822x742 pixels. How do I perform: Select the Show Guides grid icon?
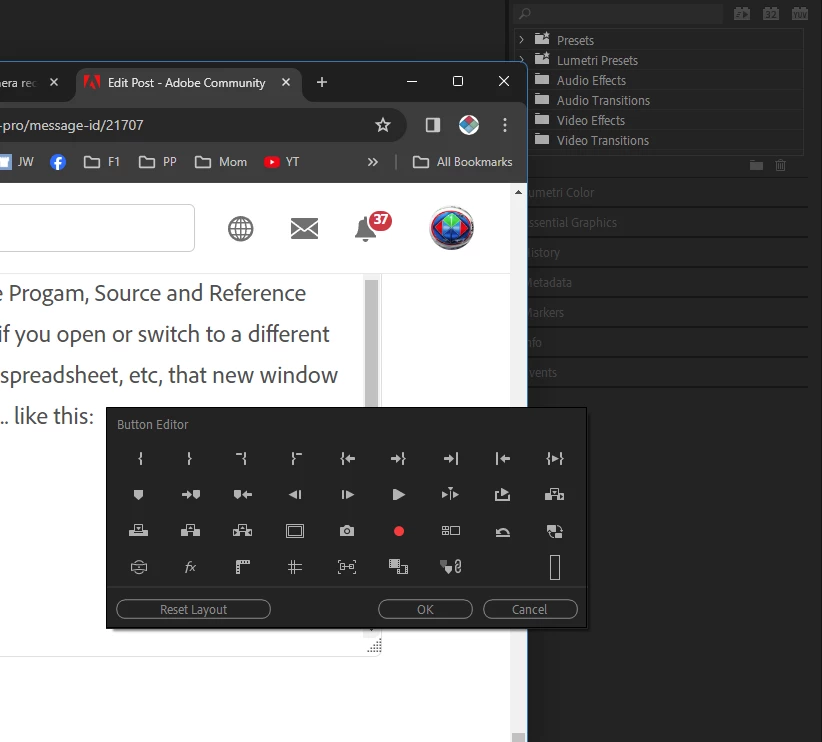[295, 567]
